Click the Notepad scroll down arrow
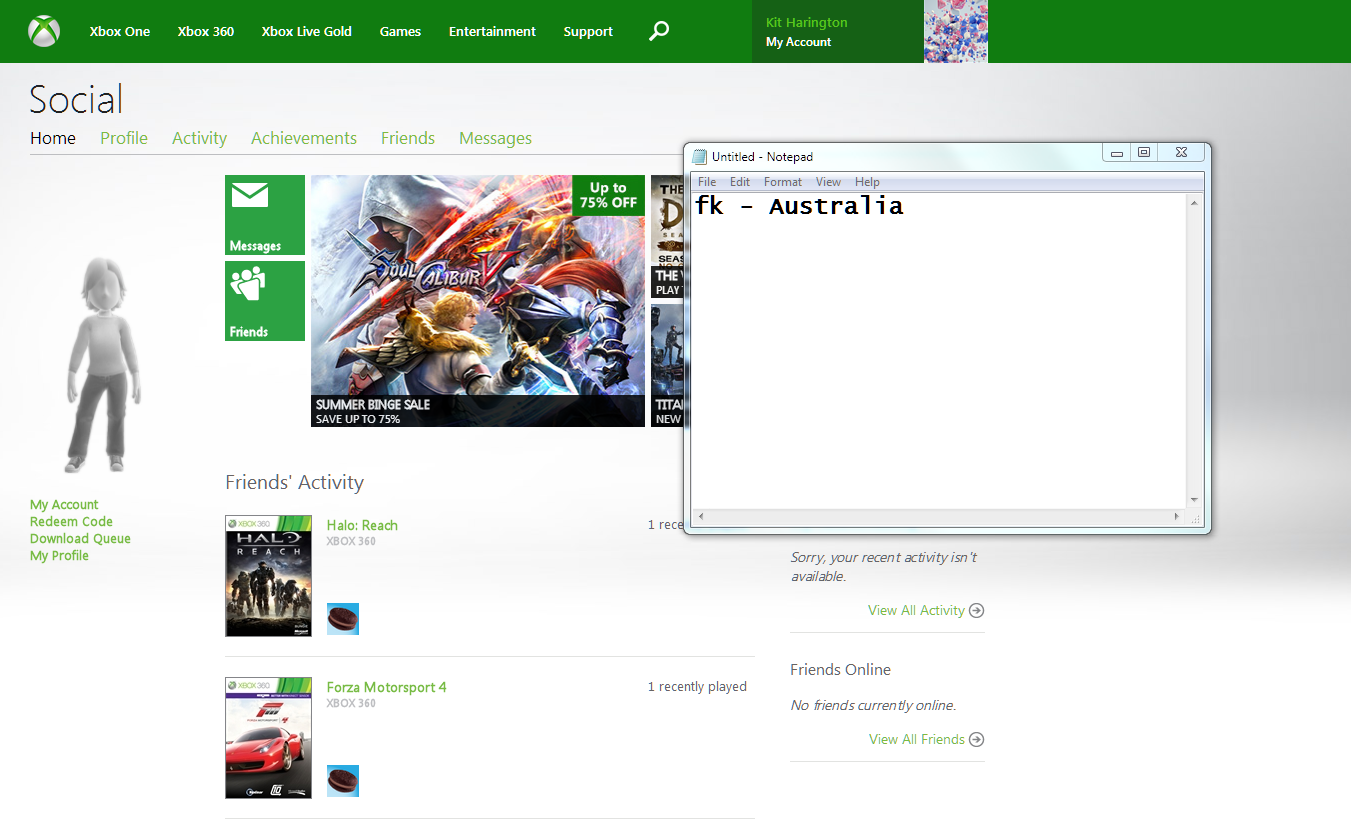Image resolution: width=1351 pixels, height=835 pixels. coord(1194,500)
